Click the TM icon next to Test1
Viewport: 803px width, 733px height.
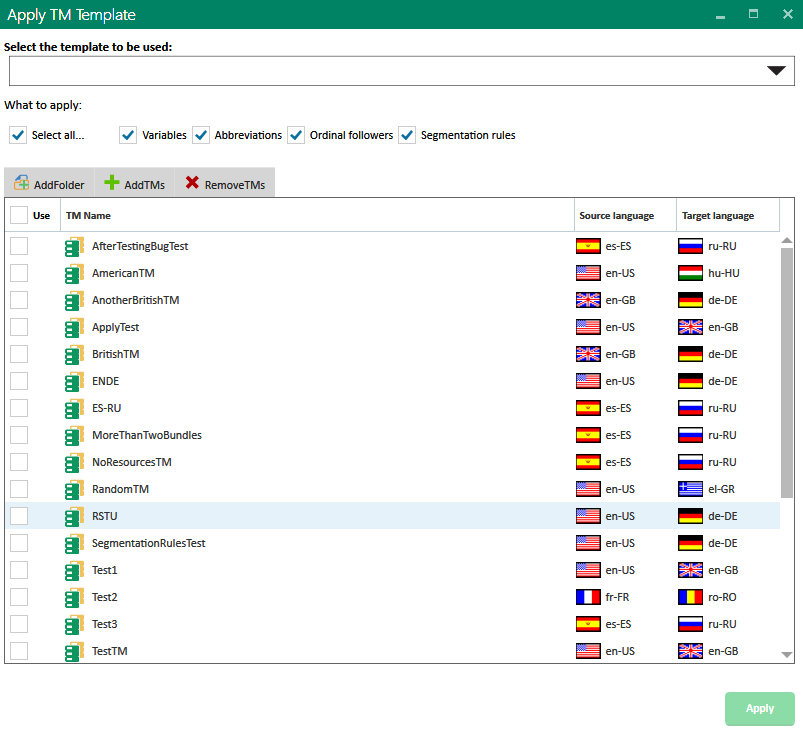74,571
